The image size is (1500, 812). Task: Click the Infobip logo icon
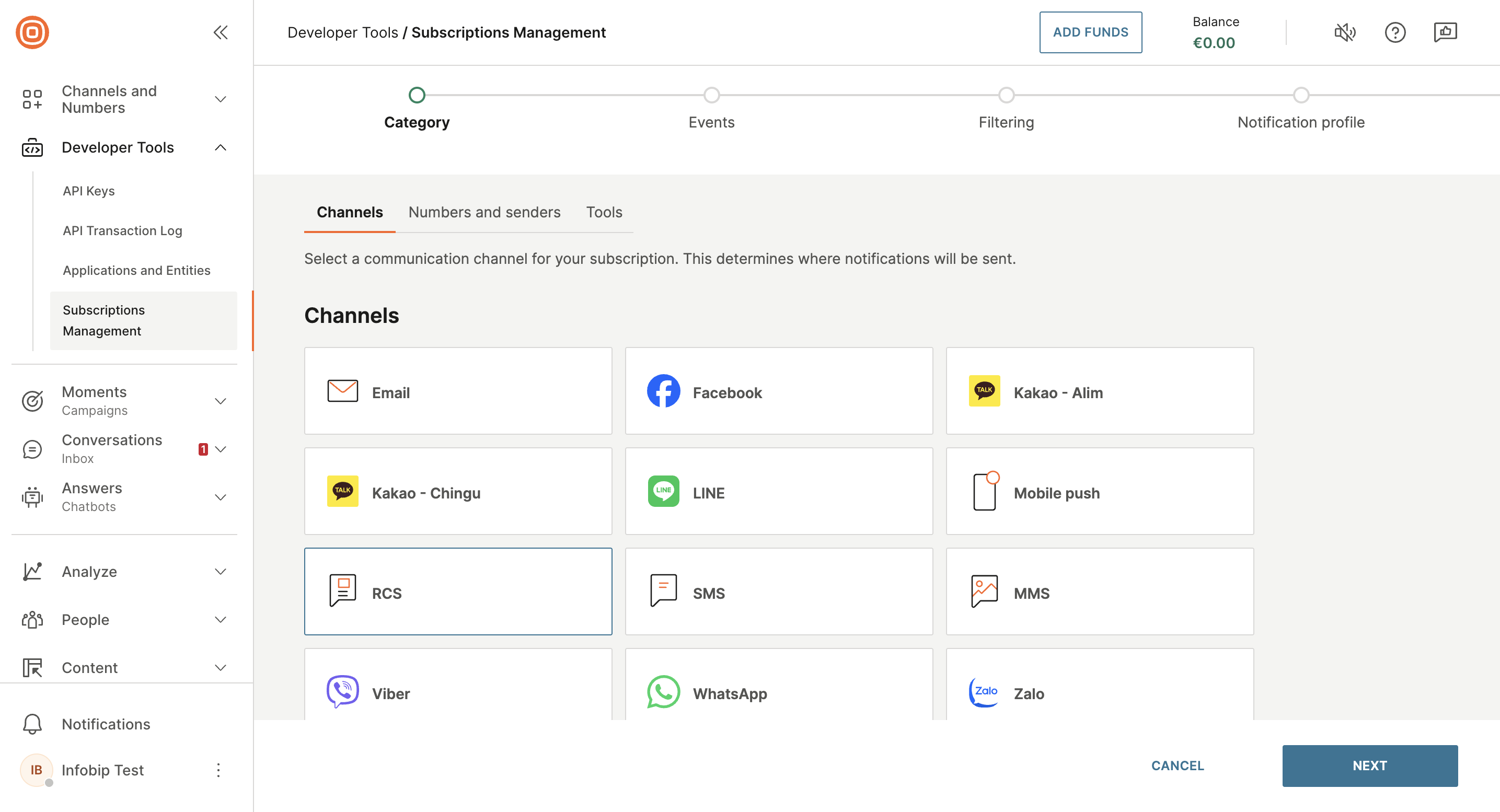click(x=32, y=32)
